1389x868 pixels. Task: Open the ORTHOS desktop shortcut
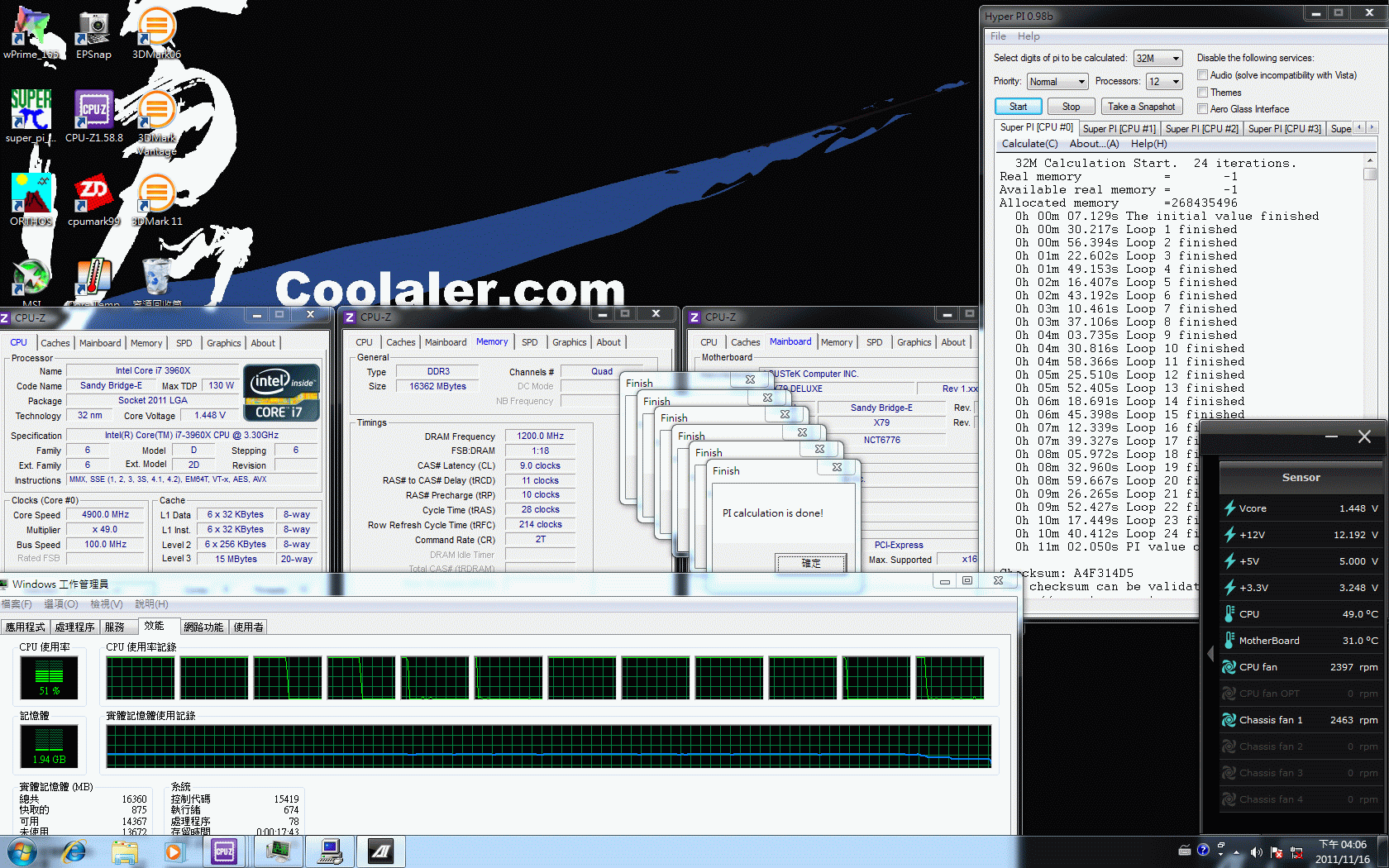31,199
